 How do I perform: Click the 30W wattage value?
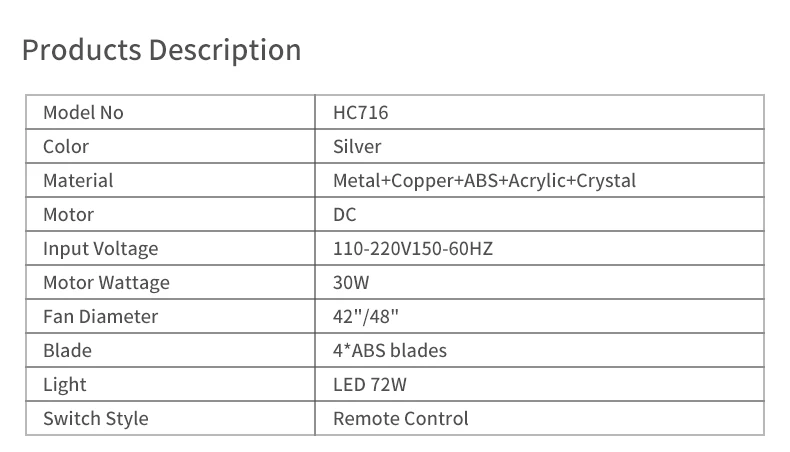[x=351, y=283]
